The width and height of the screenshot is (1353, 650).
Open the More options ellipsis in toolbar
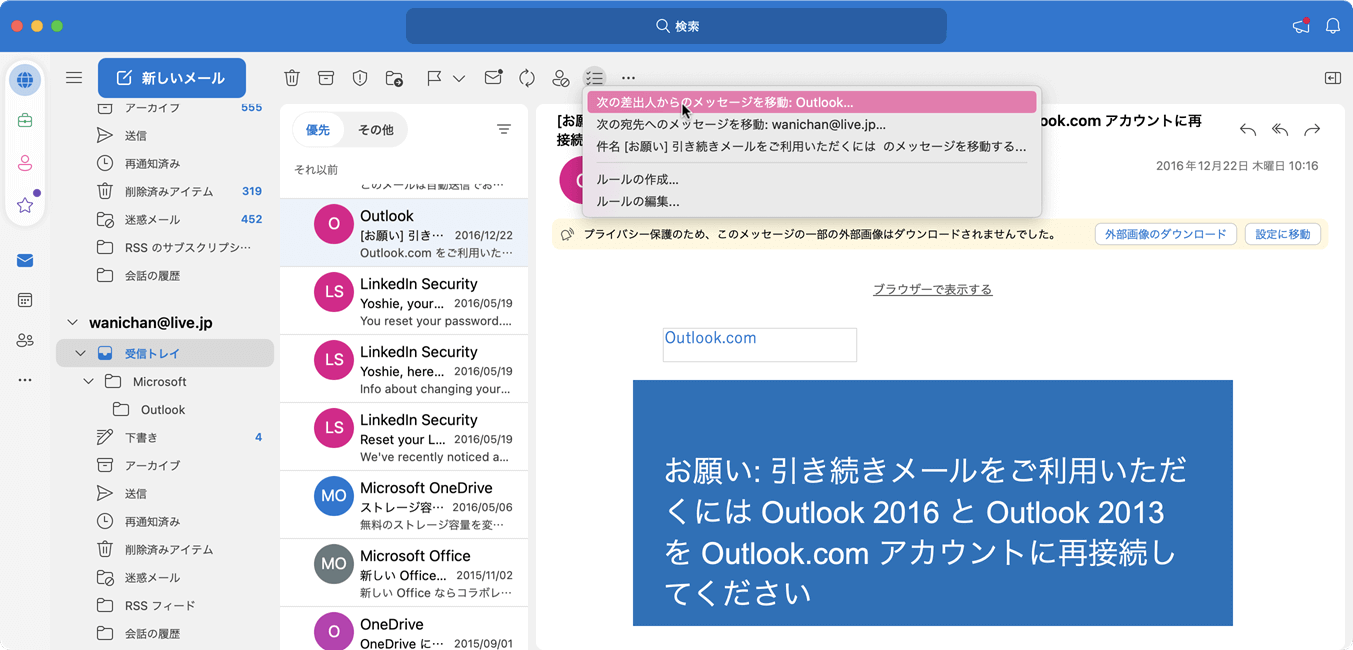pyautogui.click(x=628, y=78)
